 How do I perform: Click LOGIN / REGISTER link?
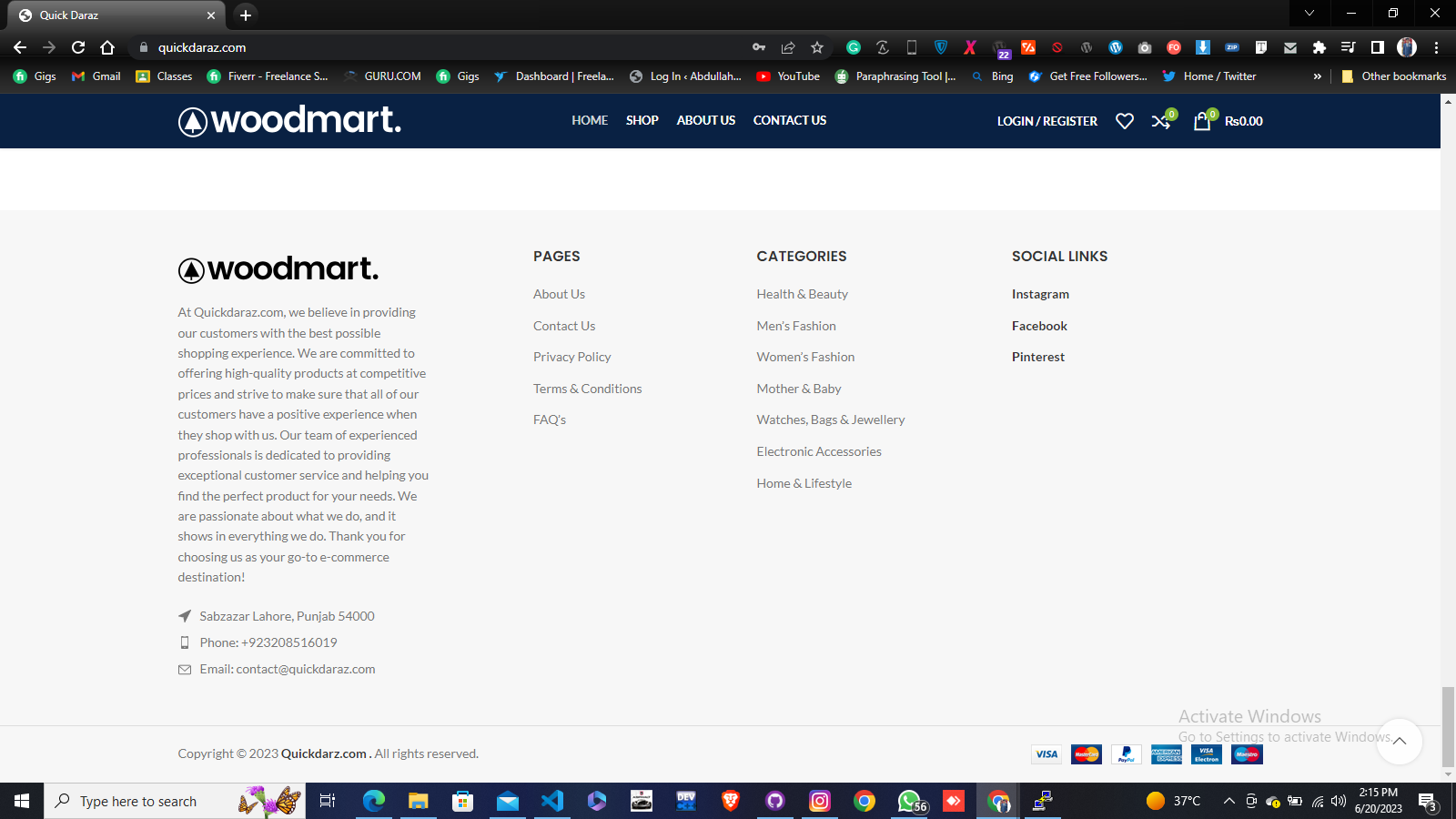[x=1047, y=121]
